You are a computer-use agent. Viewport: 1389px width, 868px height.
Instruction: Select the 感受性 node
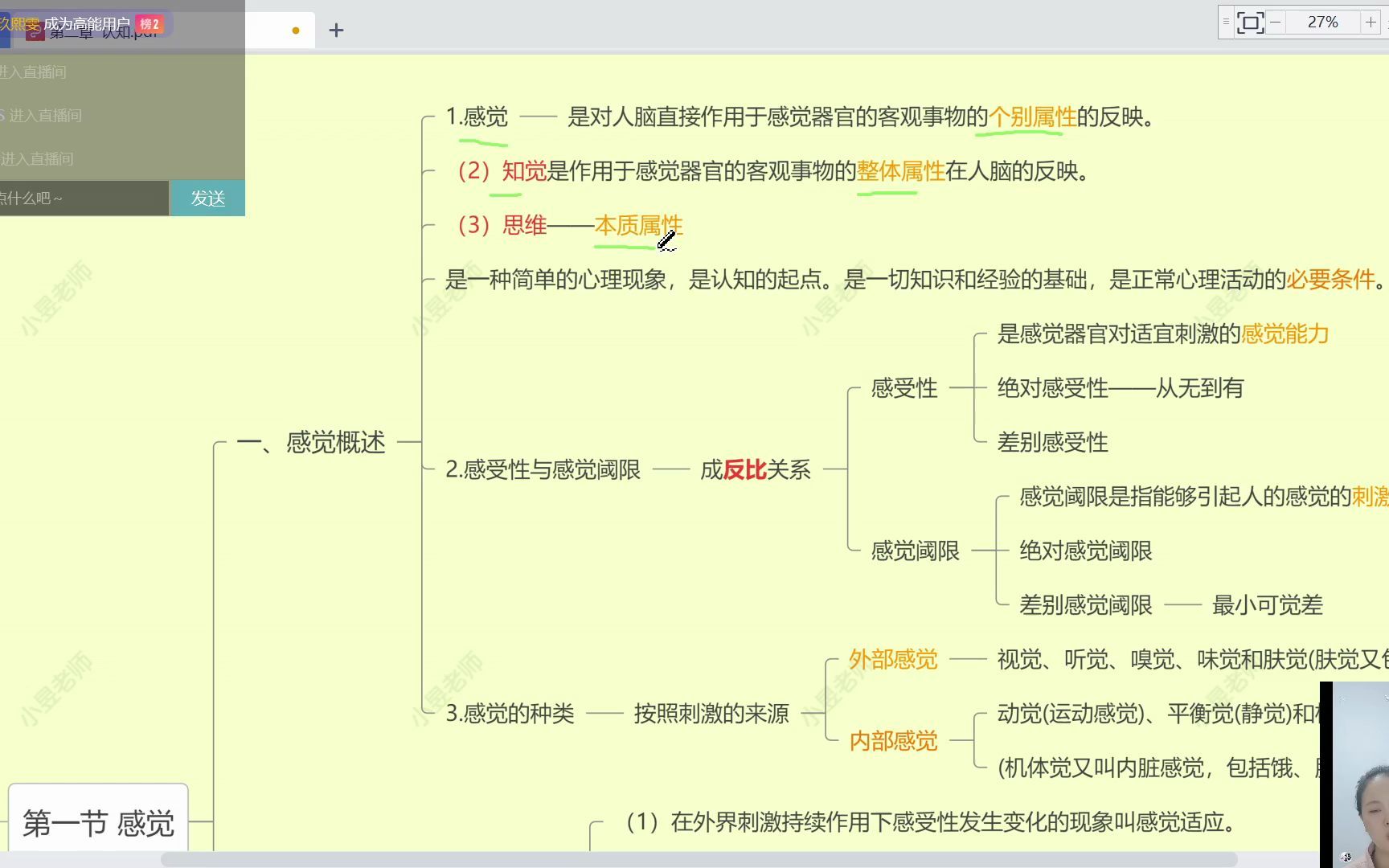point(904,388)
